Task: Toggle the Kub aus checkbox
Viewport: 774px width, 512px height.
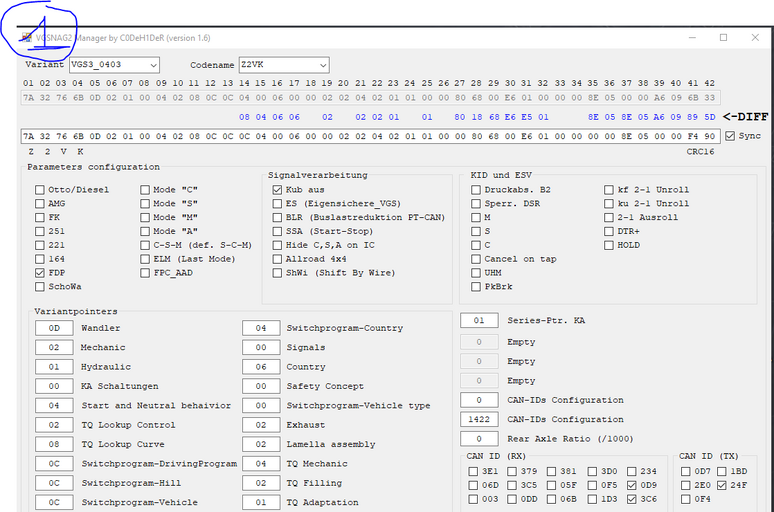Action: pyautogui.click(x=277, y=190)
